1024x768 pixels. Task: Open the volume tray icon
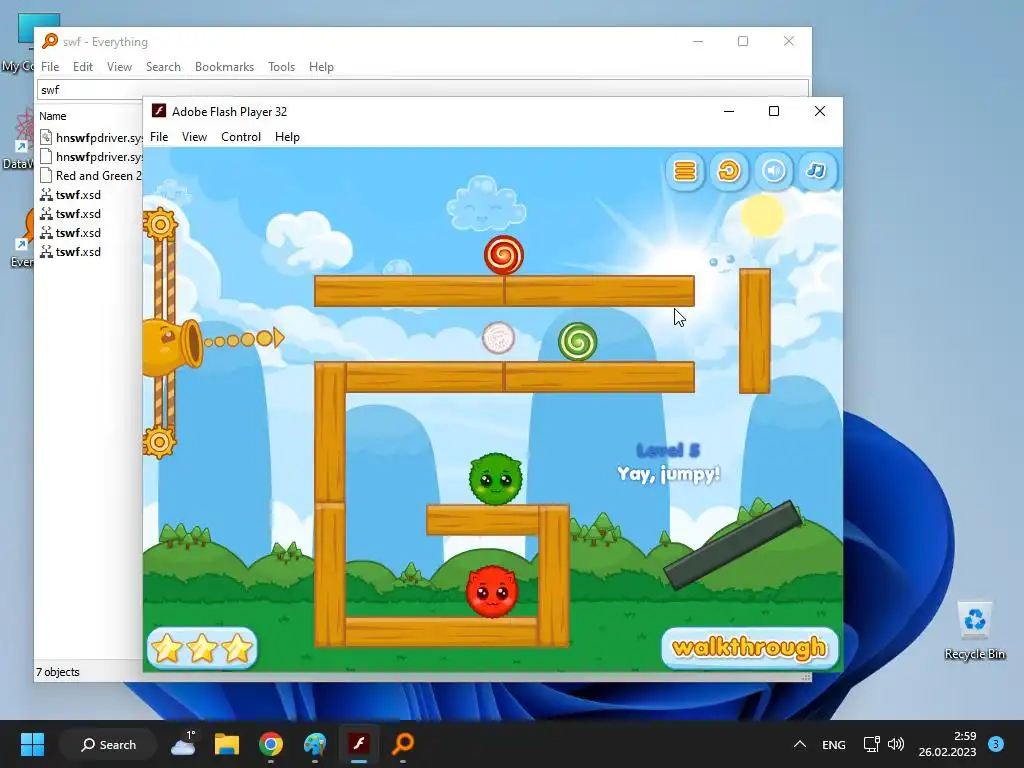pyautogui.click(x=896, y=744)
